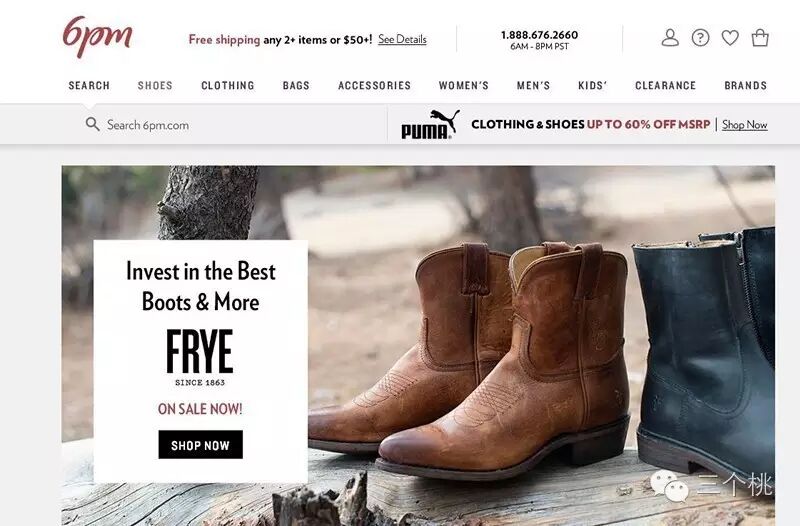This screenshot has width=800, height=526.
Task: Click the search magnifier icon
Action: (x=92, y=124)
